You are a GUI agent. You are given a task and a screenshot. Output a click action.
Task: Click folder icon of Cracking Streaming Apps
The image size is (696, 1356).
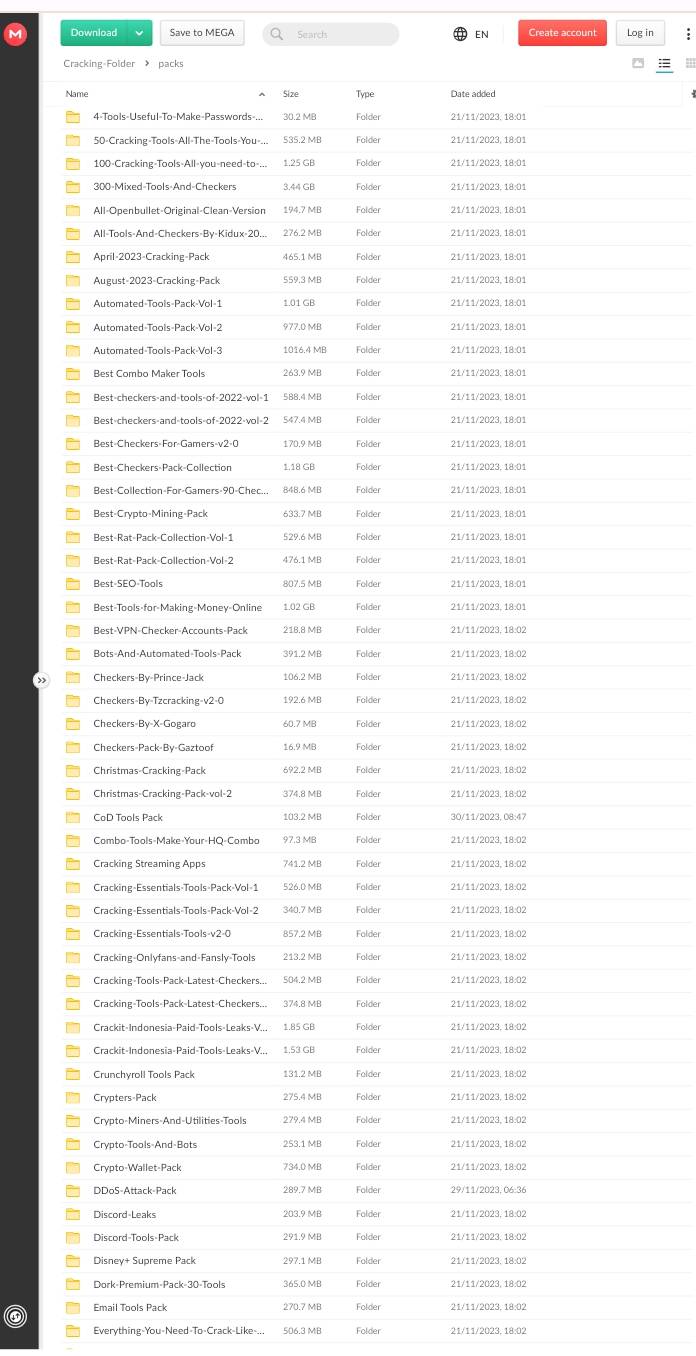(x=73, y=864)
